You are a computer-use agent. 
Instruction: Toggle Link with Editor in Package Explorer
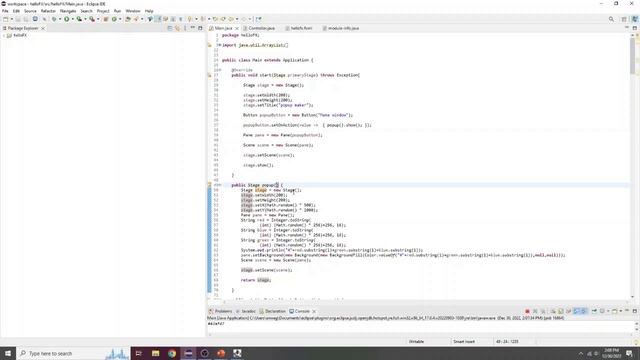(177, 28)
